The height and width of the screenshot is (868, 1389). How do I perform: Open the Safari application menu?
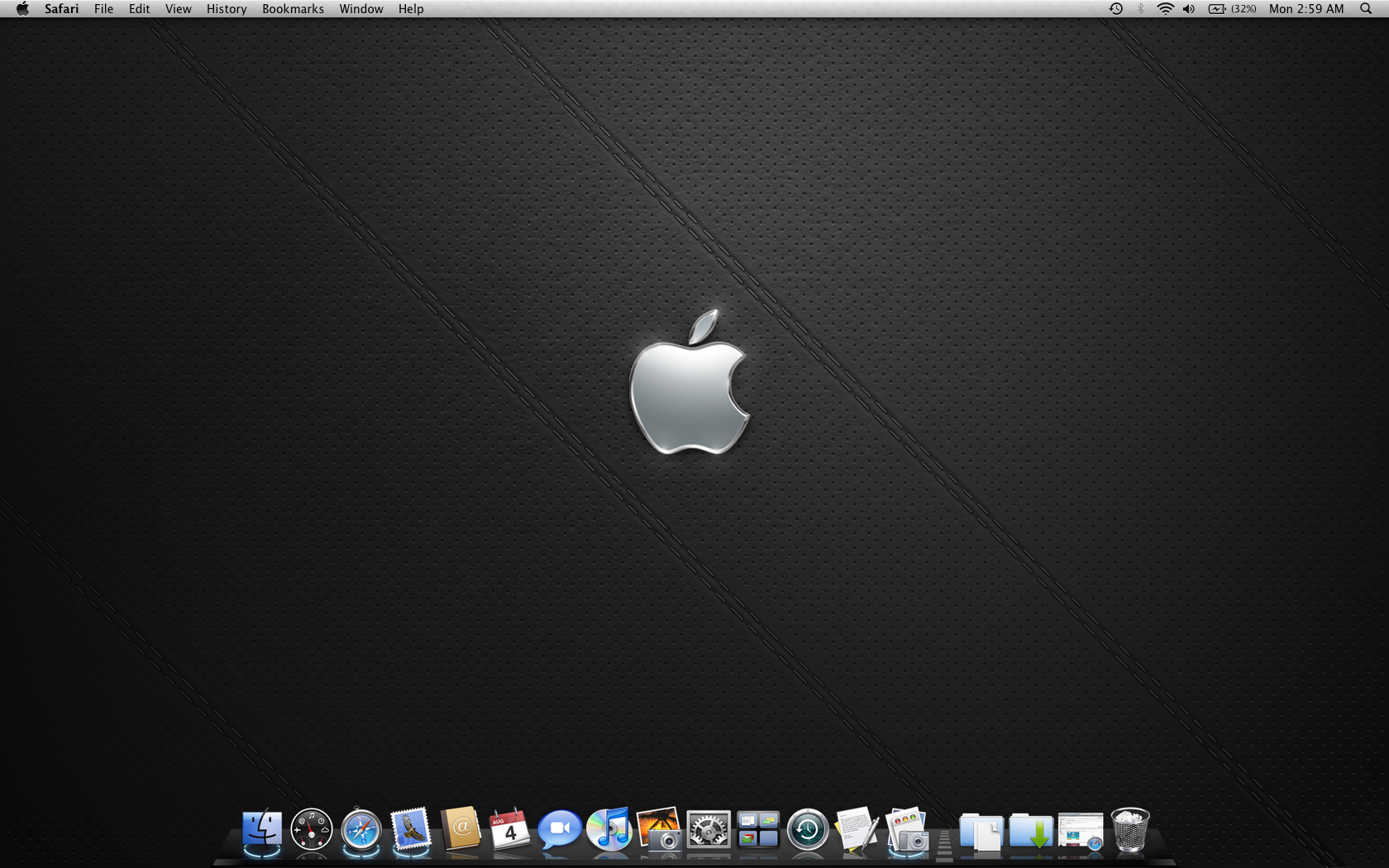(62, 9)
